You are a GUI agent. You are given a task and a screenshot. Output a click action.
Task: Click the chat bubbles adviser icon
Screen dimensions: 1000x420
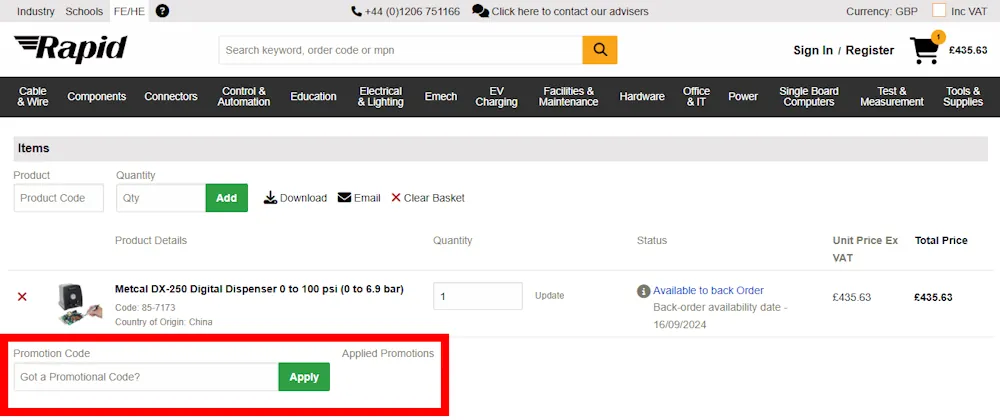pos(480,11)
